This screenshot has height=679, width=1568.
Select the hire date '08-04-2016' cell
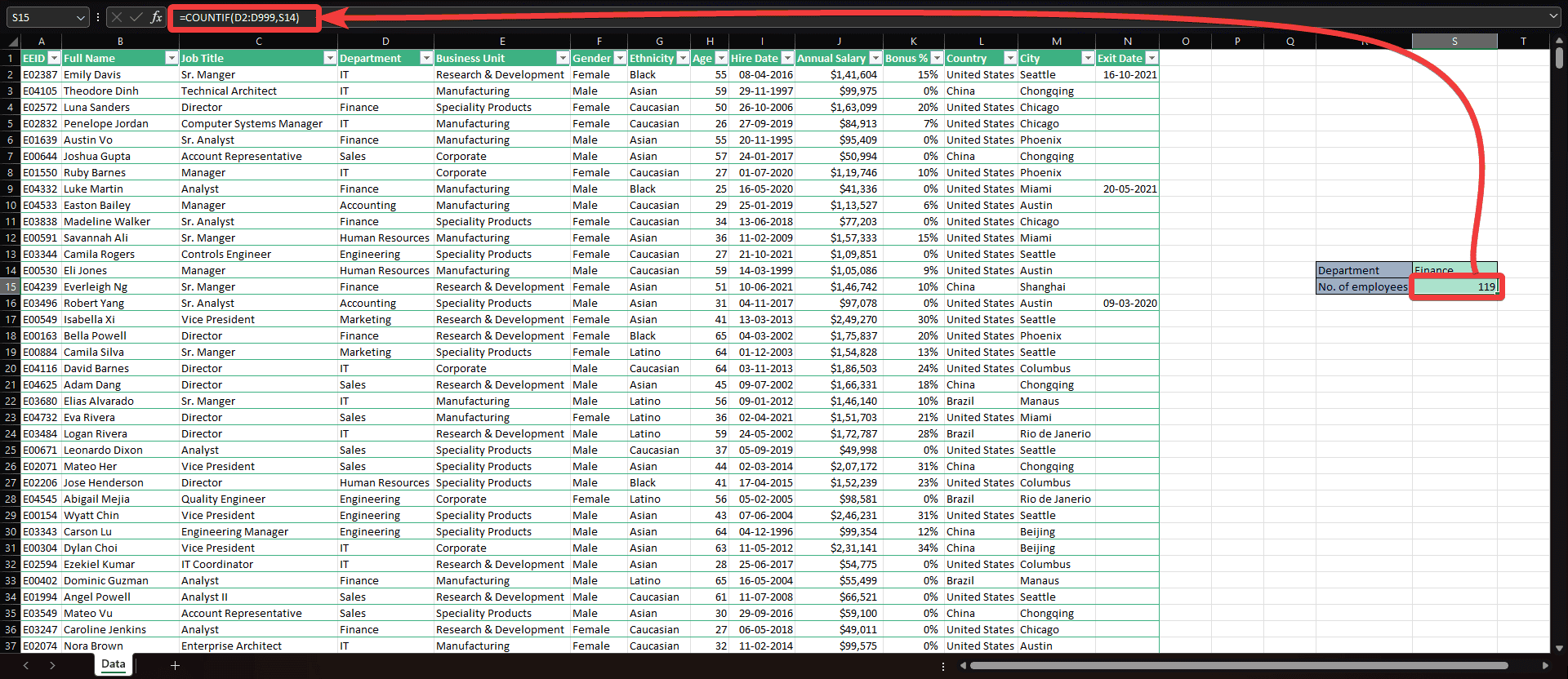tap(762, 74)
